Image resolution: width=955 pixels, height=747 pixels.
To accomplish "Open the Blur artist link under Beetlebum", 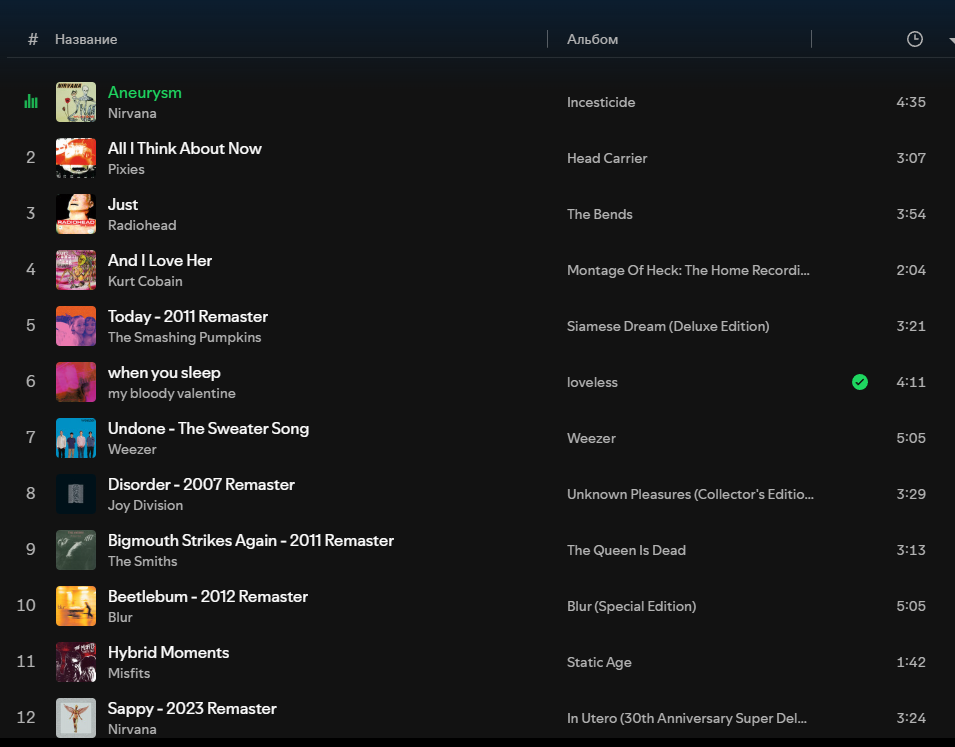I will click(120, 618).
